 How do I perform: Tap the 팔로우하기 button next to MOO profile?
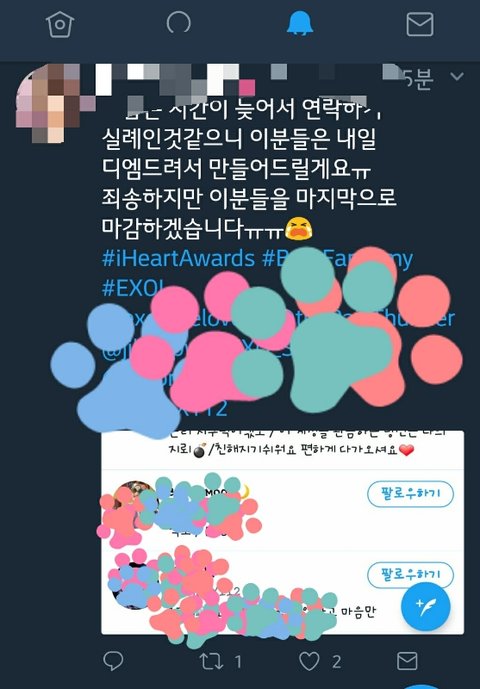(410, 494)
